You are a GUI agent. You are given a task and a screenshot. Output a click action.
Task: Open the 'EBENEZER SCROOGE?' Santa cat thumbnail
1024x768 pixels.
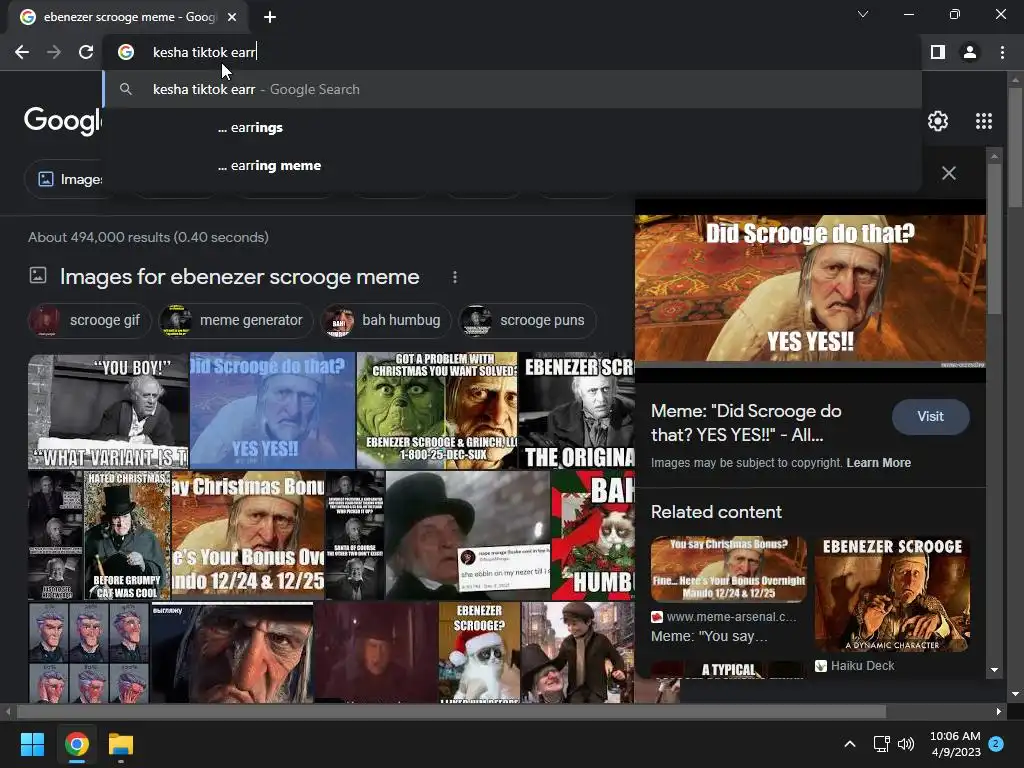coord(479,653)
